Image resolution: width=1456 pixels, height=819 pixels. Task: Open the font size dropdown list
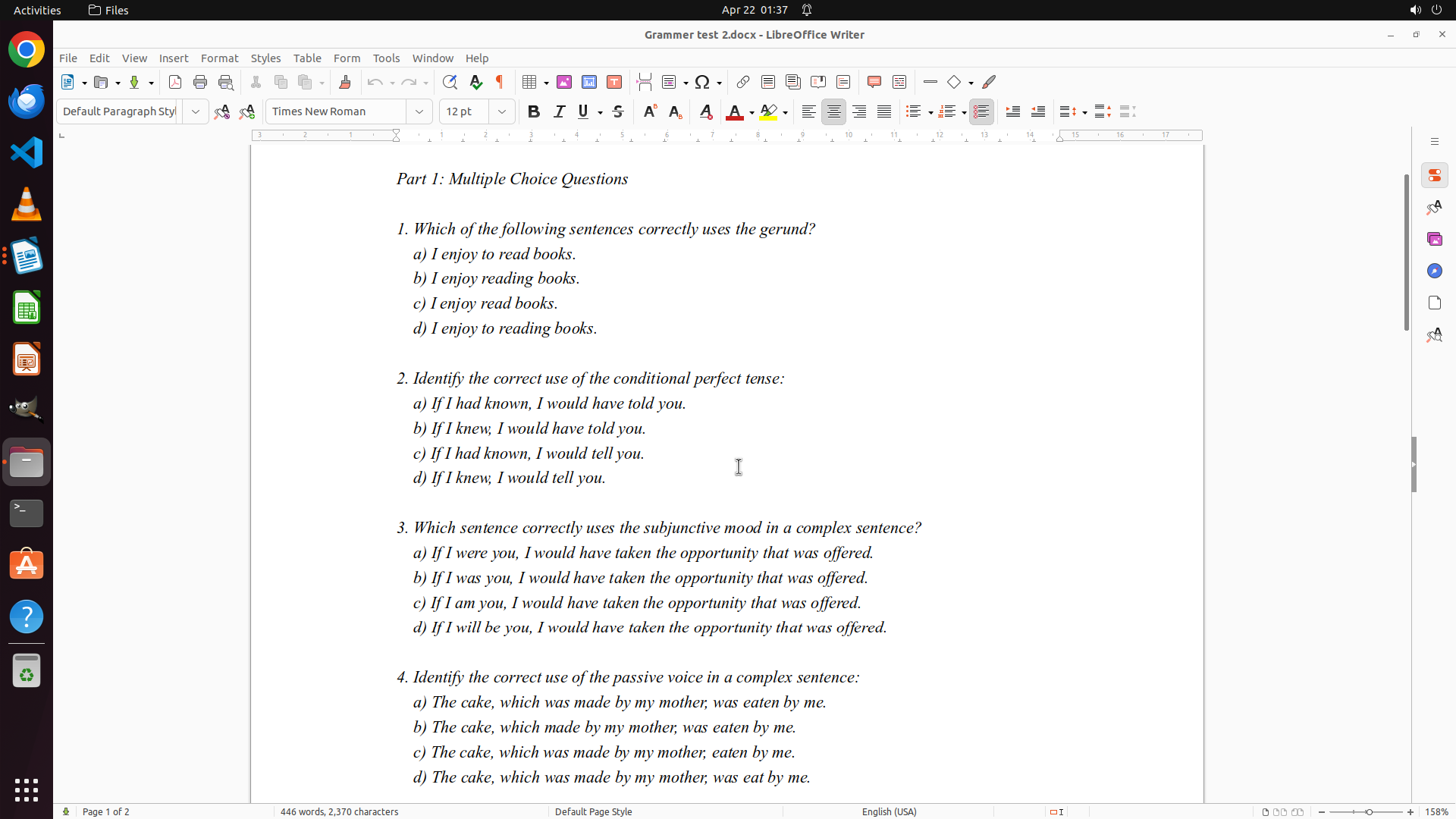click(502, 111)
